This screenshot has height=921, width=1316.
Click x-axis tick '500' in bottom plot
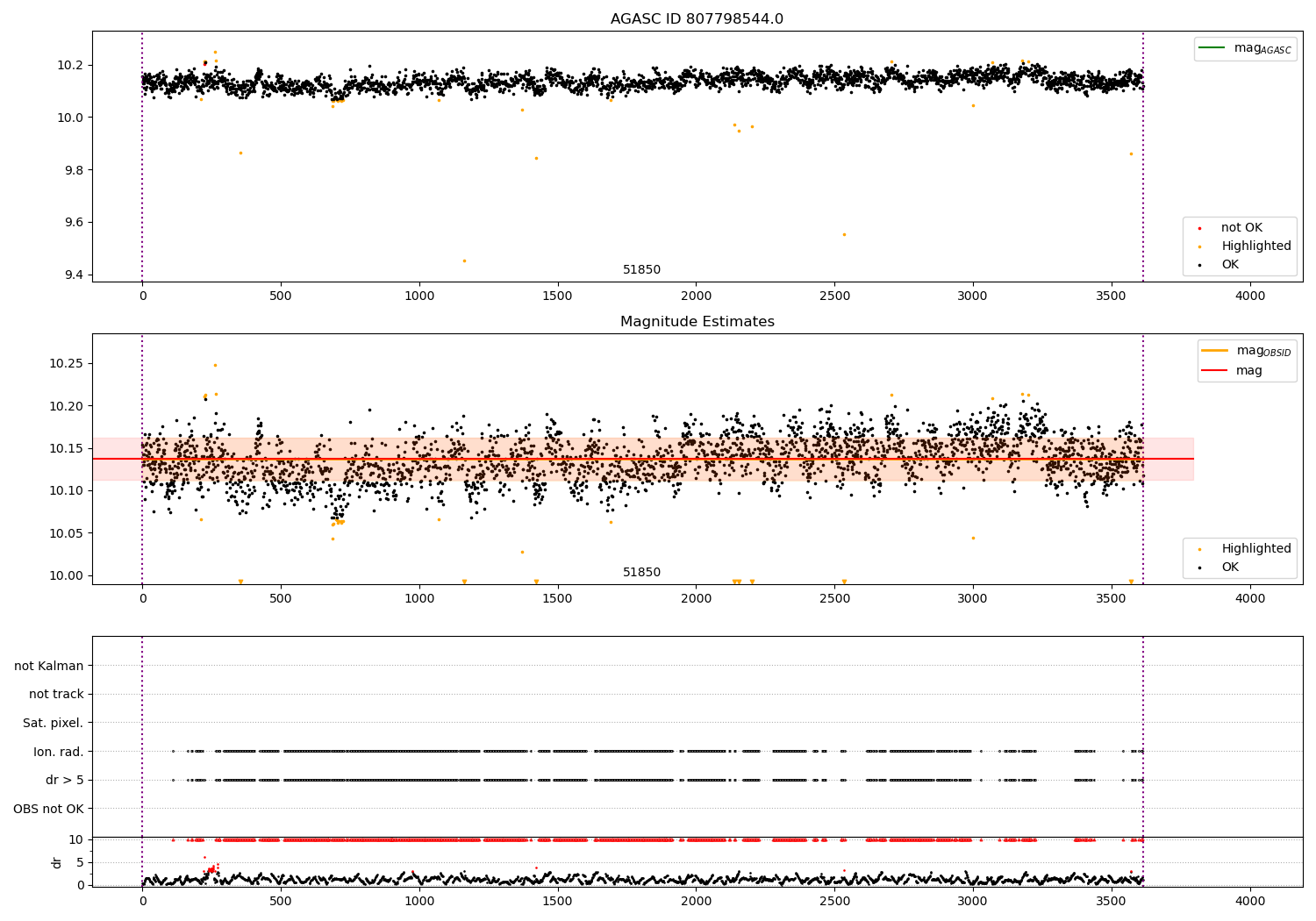pos(281,902)
